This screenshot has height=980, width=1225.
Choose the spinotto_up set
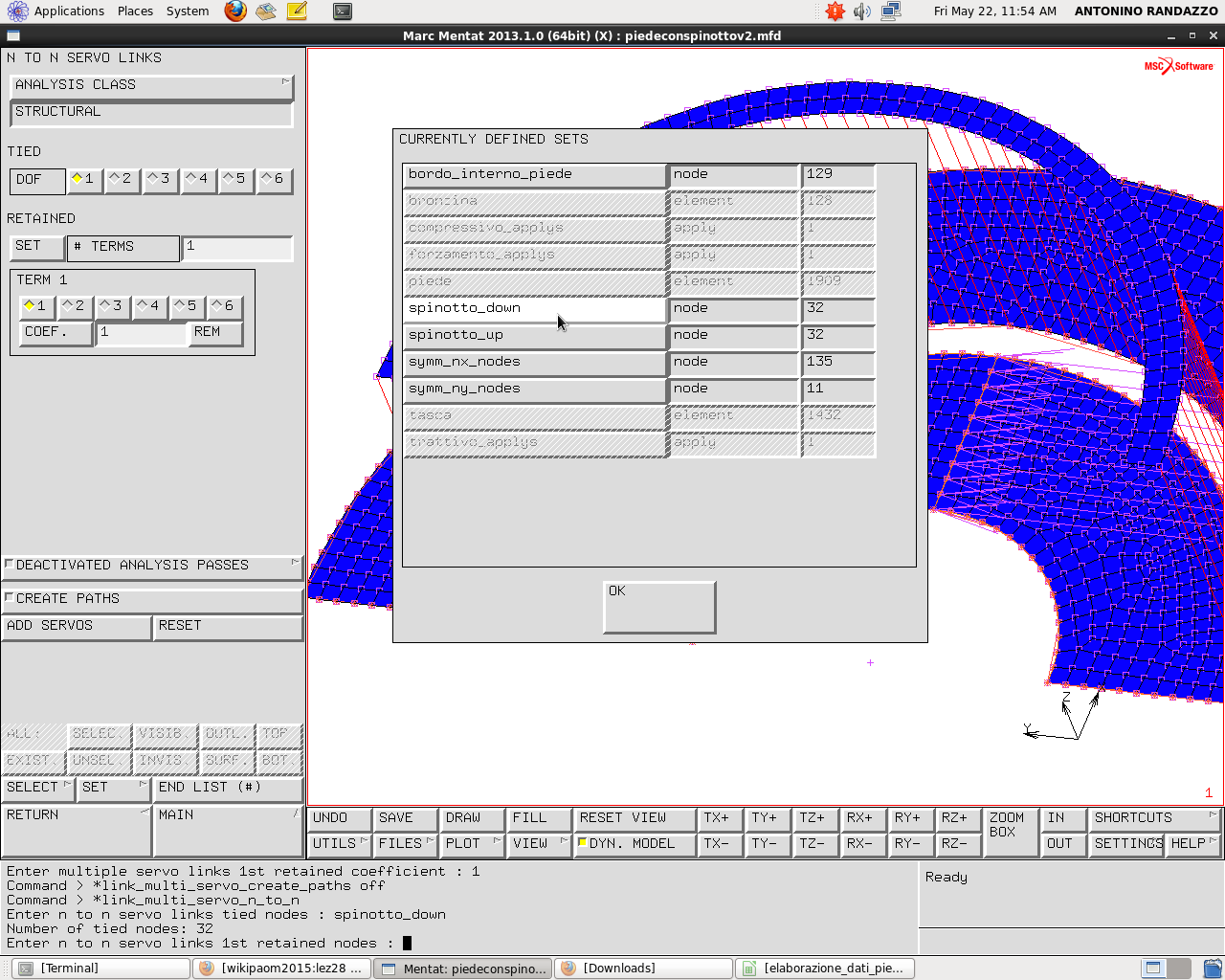point(535,336)
